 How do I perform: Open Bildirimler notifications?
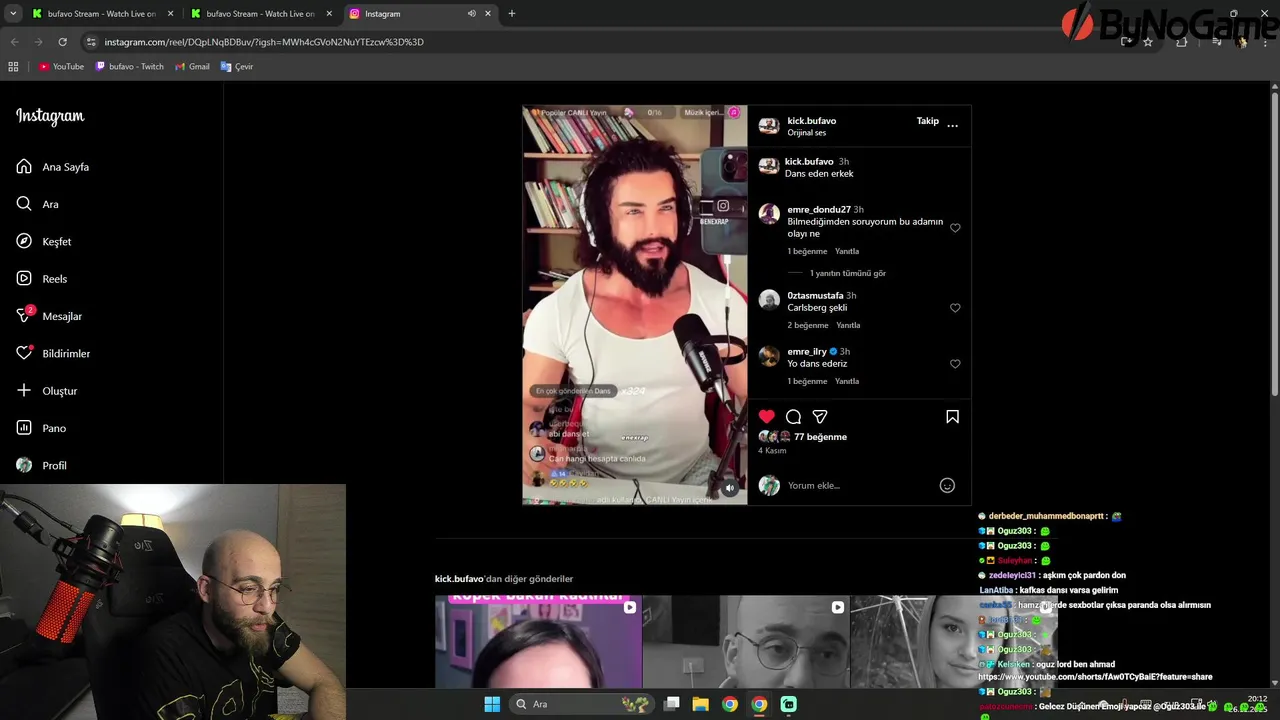[x=54, y=354]
